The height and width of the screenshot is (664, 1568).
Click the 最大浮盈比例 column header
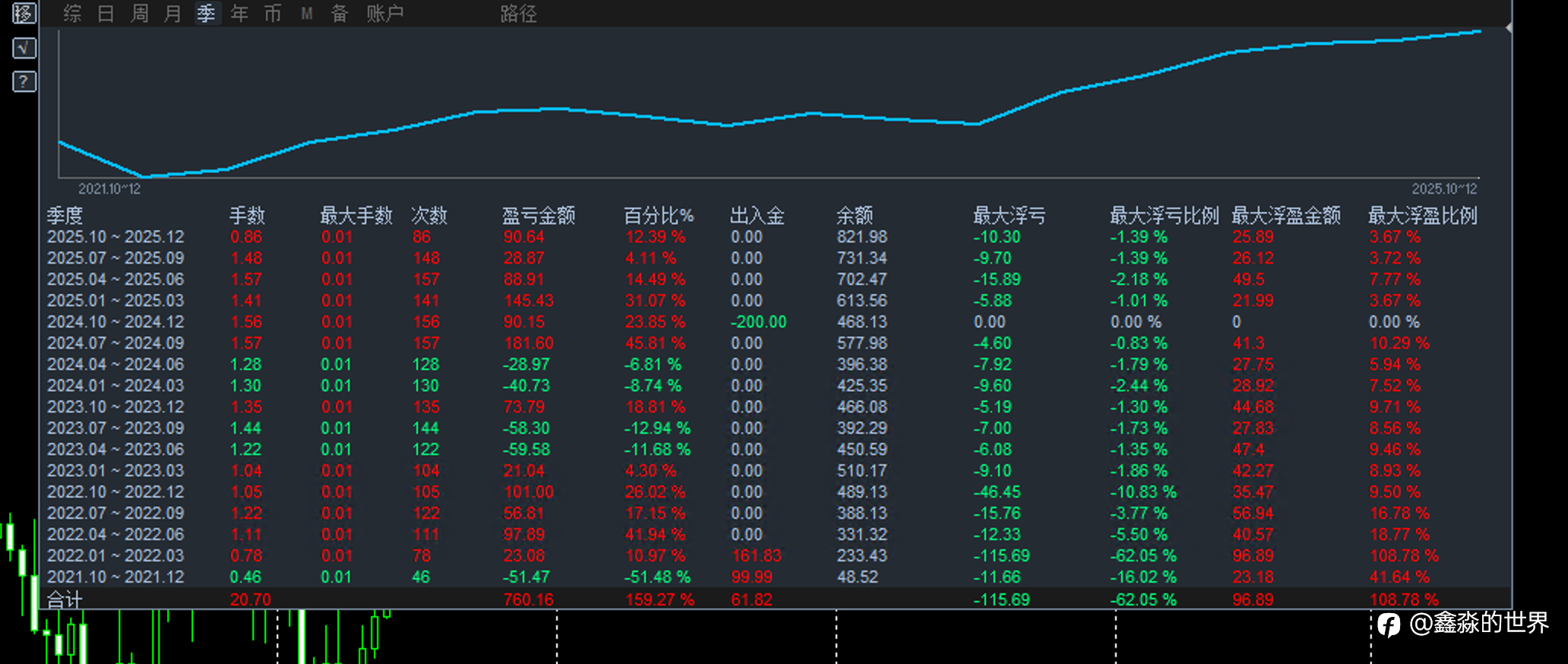point(1423,216)
